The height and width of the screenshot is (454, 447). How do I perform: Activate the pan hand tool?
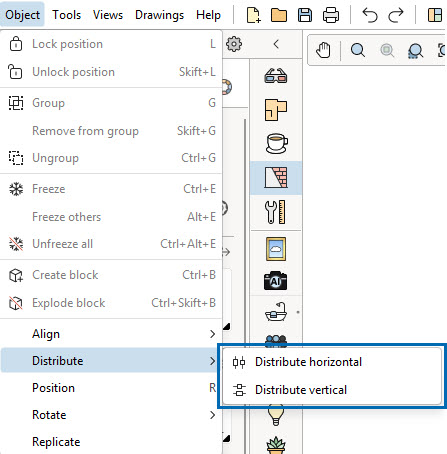[x=323, y=50]
